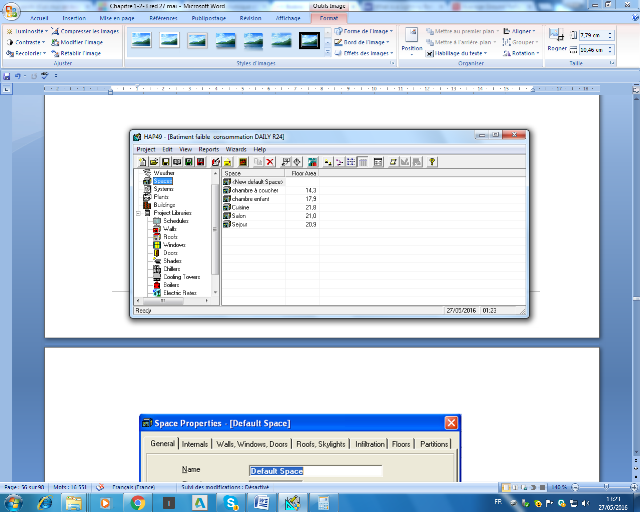This screenshot has height=512, width=640.
Task: Open Word help question mark icon
Action: pyautogui.click(x=636, y=18)
